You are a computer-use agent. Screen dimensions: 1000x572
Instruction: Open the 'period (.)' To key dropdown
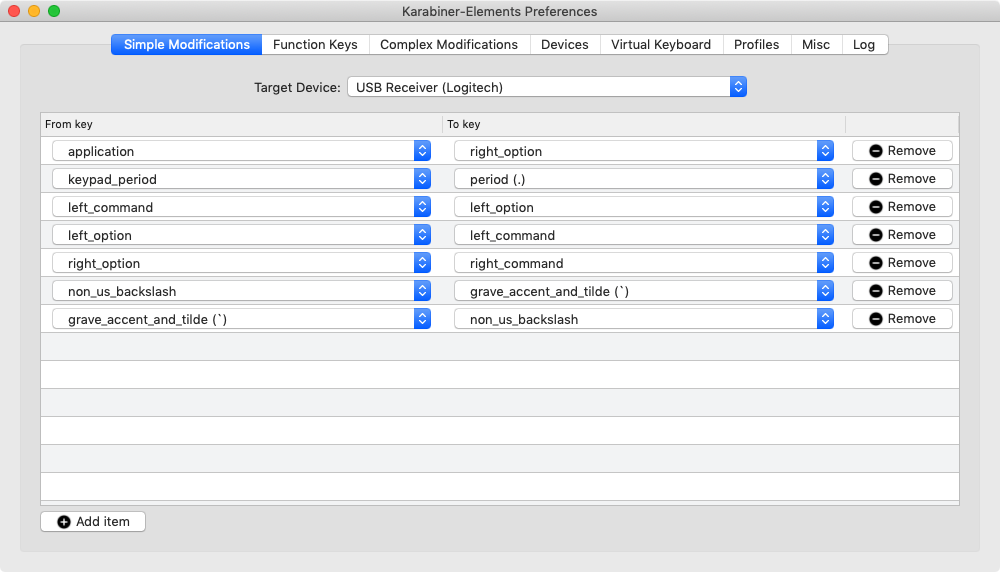[643, 179]
